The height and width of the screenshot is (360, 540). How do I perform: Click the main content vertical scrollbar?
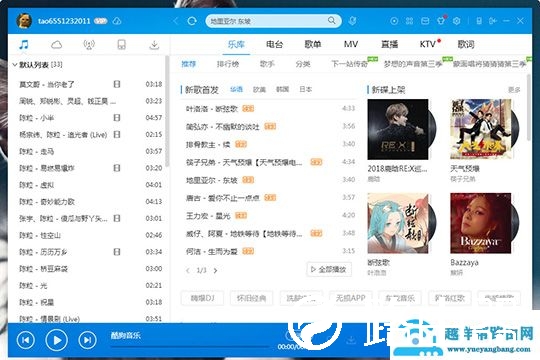tap(529, 107)
